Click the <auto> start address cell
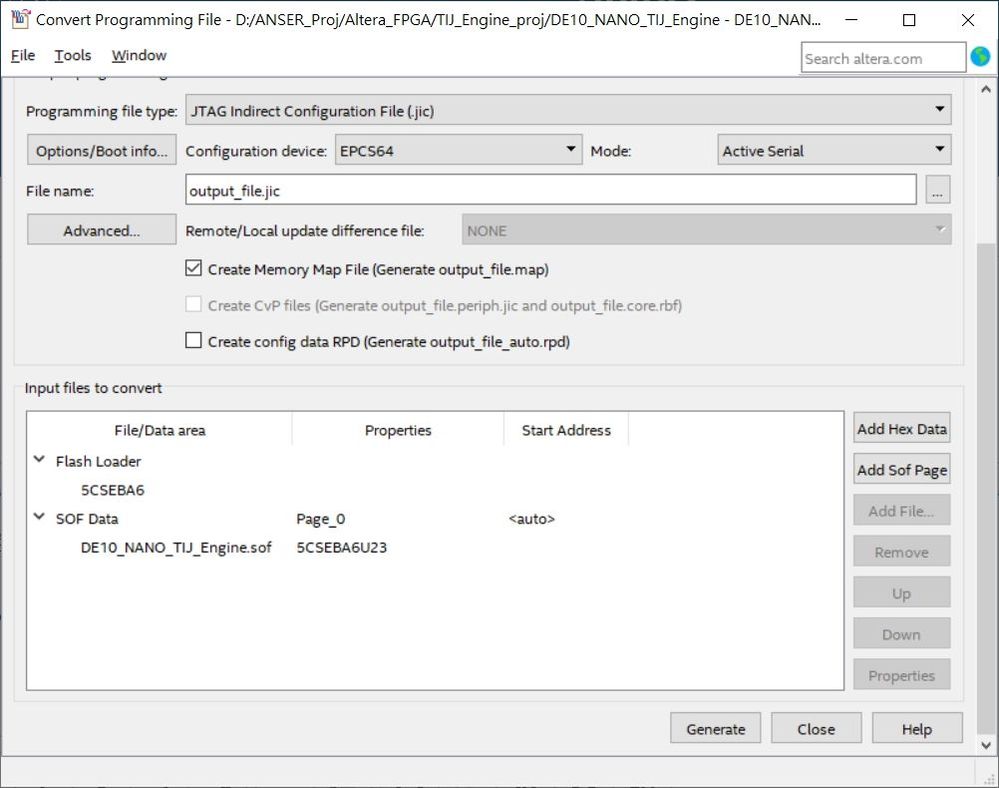This screenshot has width=999, height=788. click(531, 519)
